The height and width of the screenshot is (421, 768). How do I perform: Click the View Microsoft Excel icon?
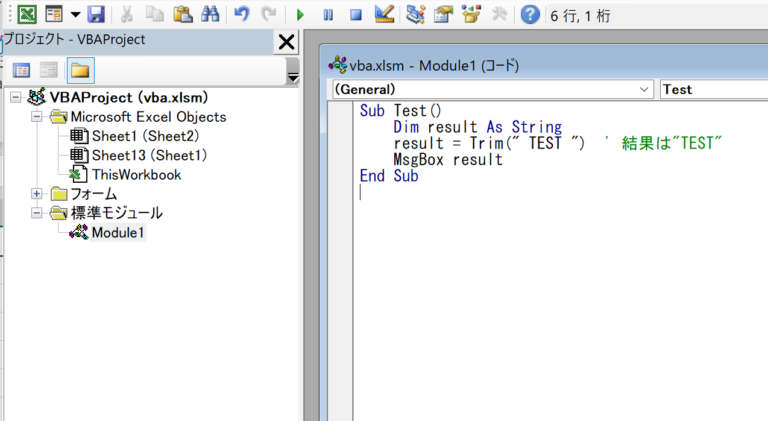[27, 15]
